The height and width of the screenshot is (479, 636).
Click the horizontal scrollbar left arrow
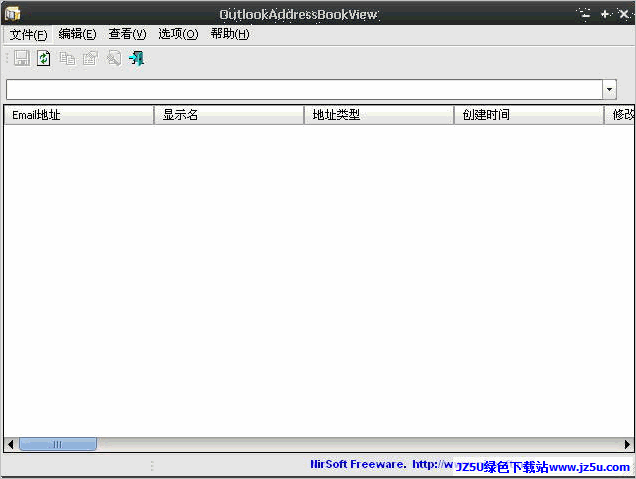click(11, 445)
